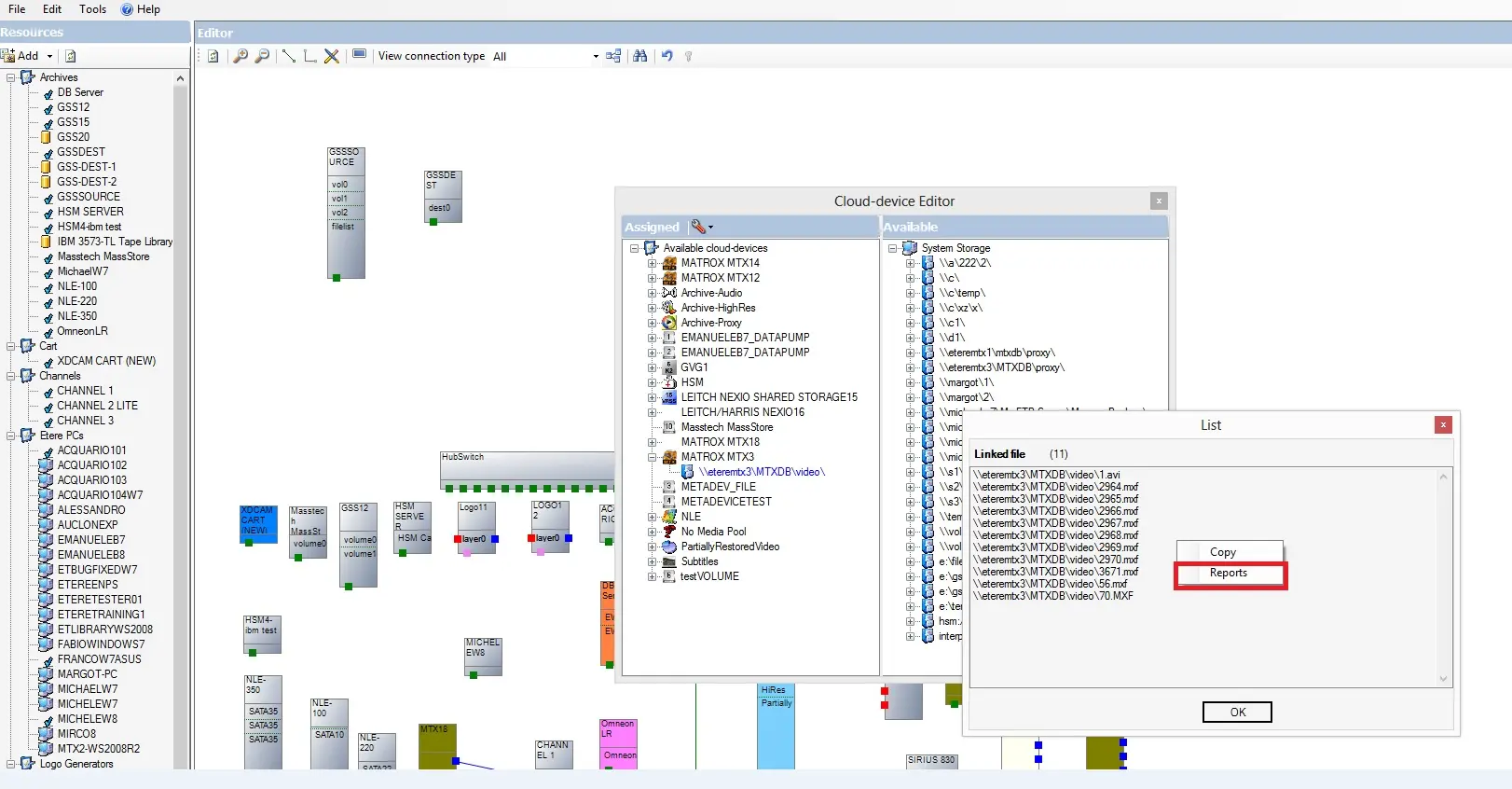Choose Copy from the context menu

click(1223, 552)
